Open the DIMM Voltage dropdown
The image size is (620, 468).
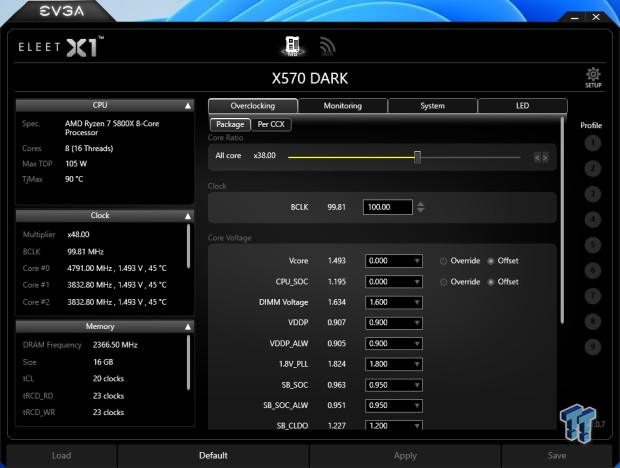[393, 302]
